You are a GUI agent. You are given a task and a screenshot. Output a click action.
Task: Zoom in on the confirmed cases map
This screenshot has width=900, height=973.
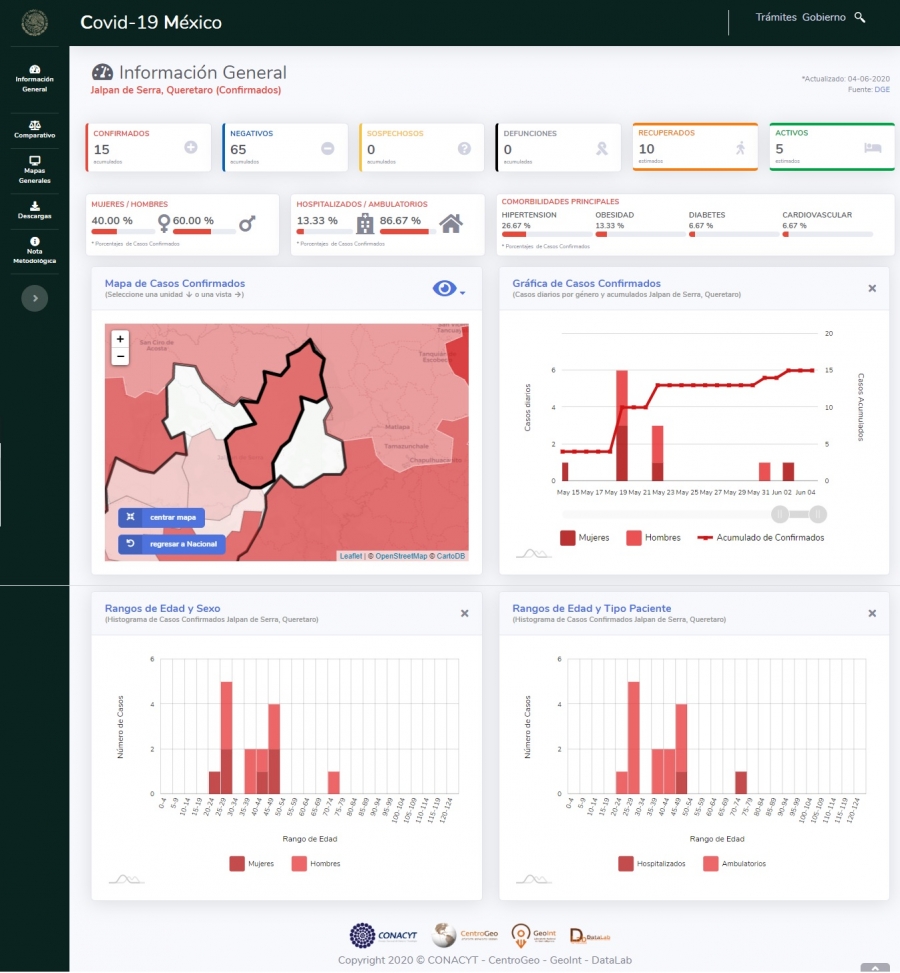120,339
